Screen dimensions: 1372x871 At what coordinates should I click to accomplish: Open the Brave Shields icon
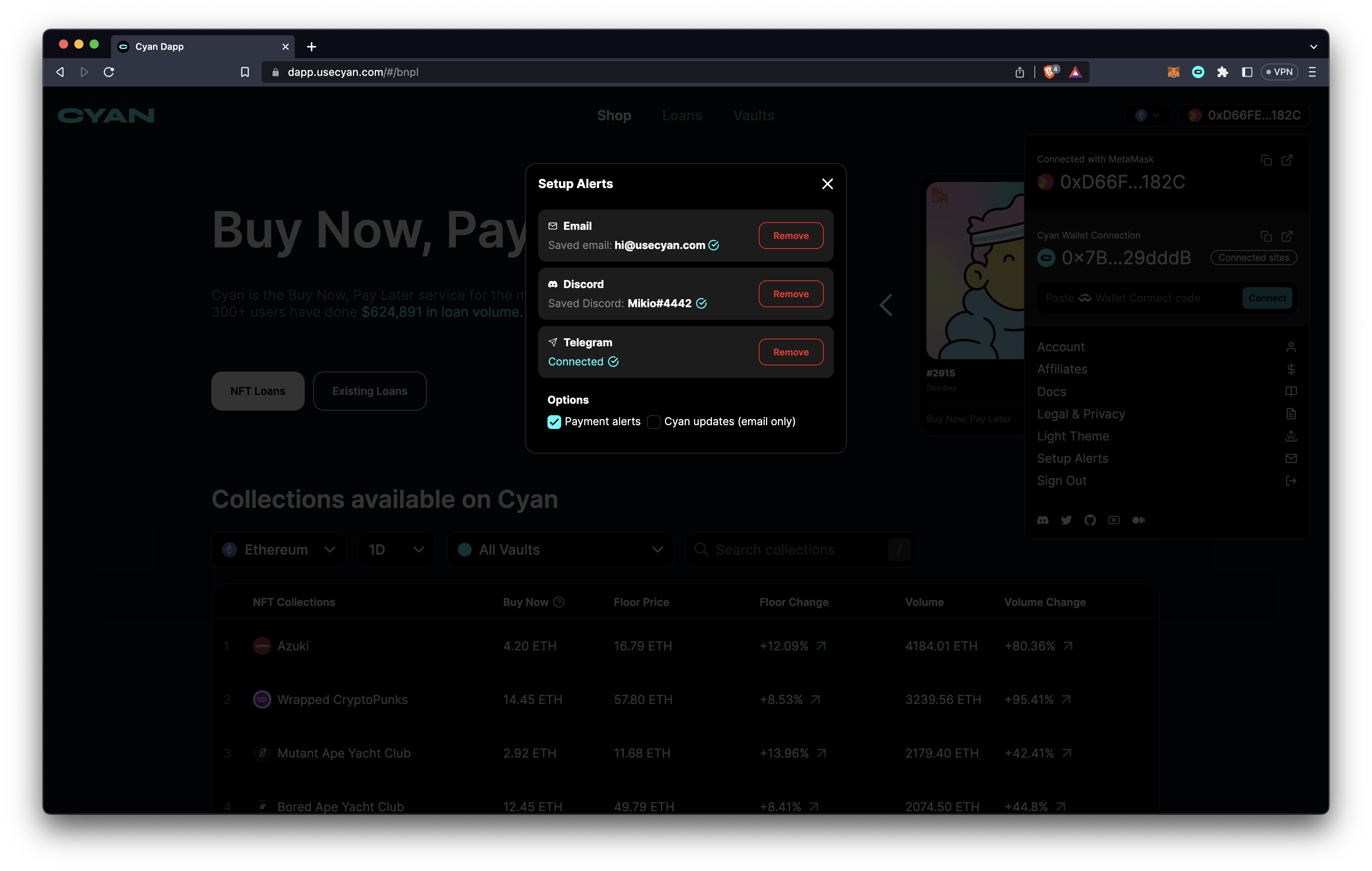(1050, 72)
